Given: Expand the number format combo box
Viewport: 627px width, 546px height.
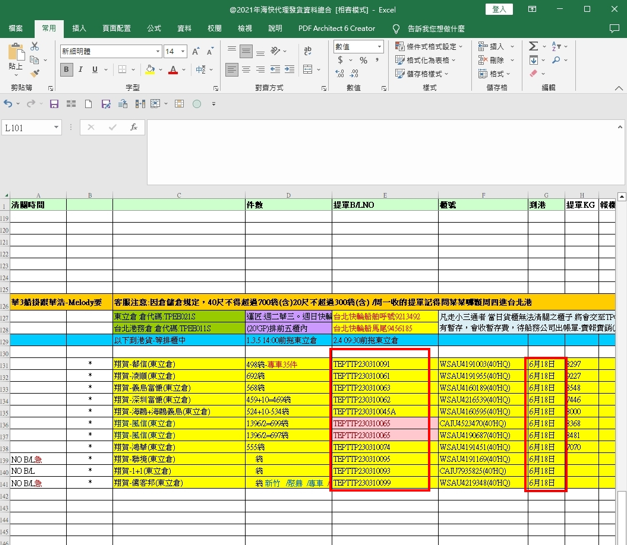Looking at the screenshot, I should (380, 47).
